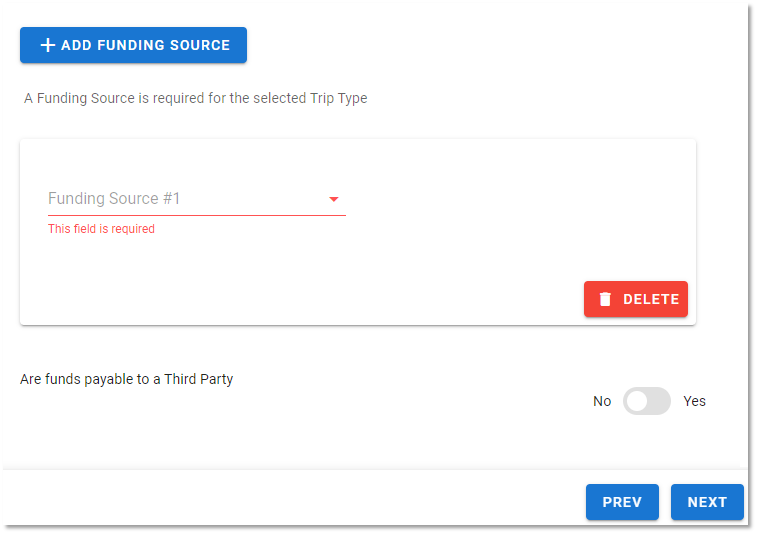The height and width of the screenshot is (534, 757).
Task: Click the 'This field is required' error message
Action: (101, 229)
